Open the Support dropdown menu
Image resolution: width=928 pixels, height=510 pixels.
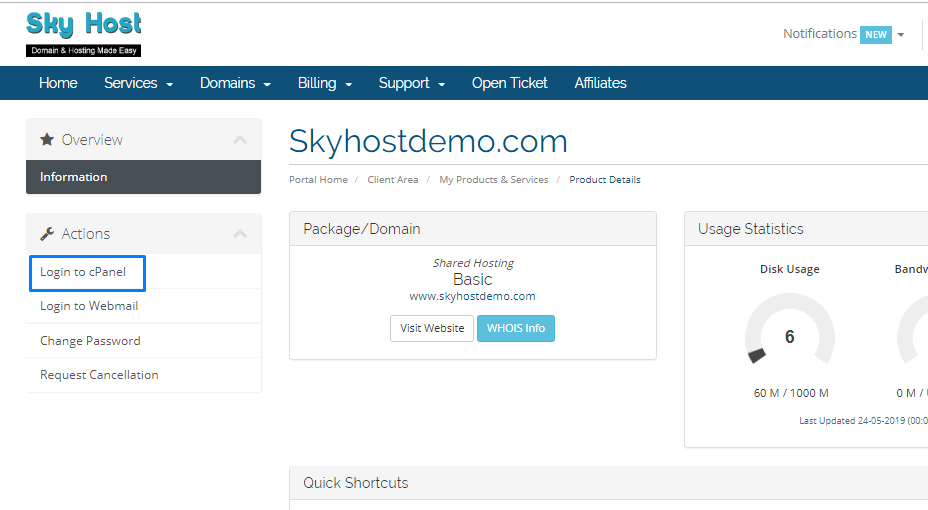(411, 83)
